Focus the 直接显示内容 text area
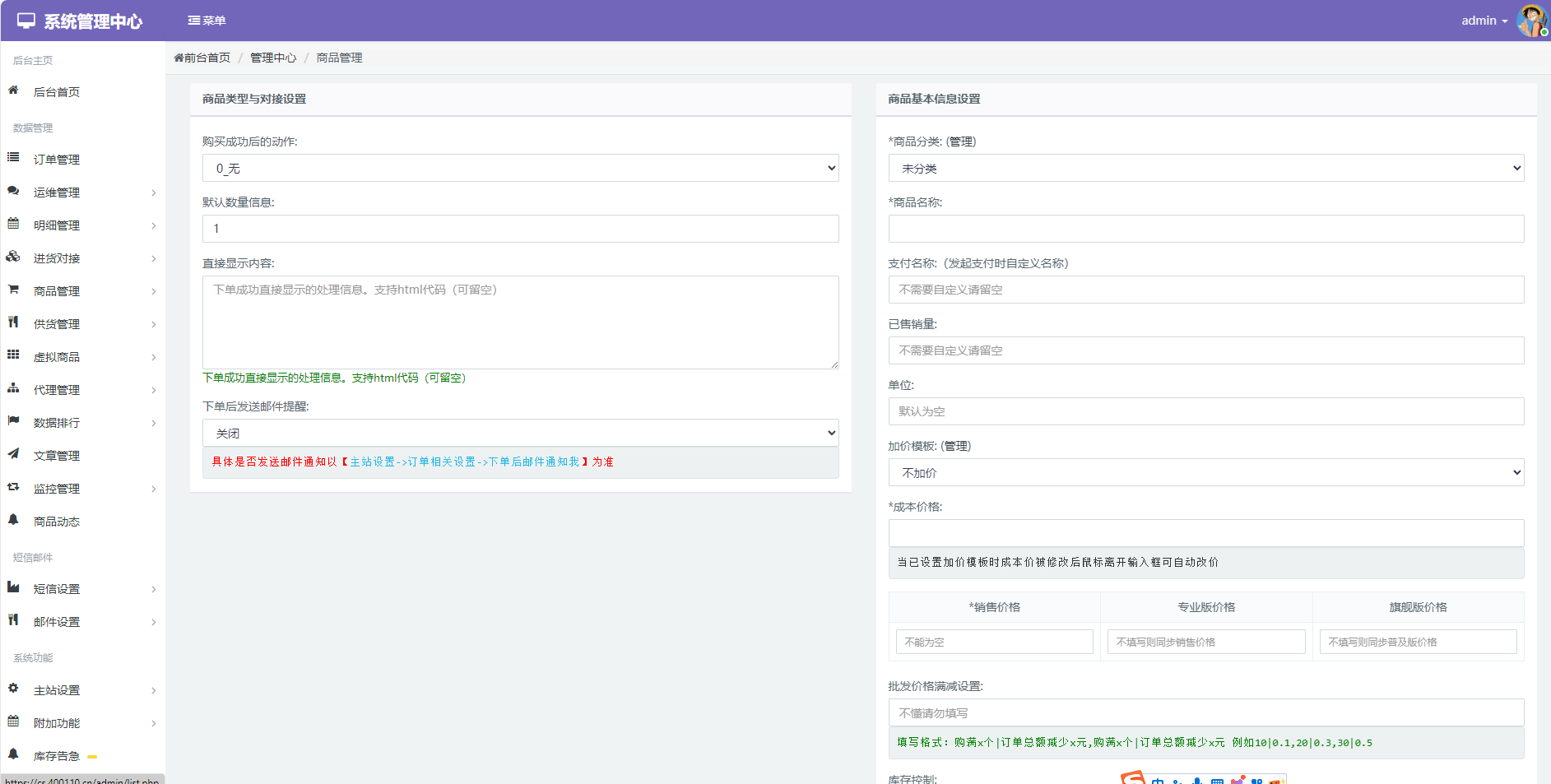 point(520,322)
